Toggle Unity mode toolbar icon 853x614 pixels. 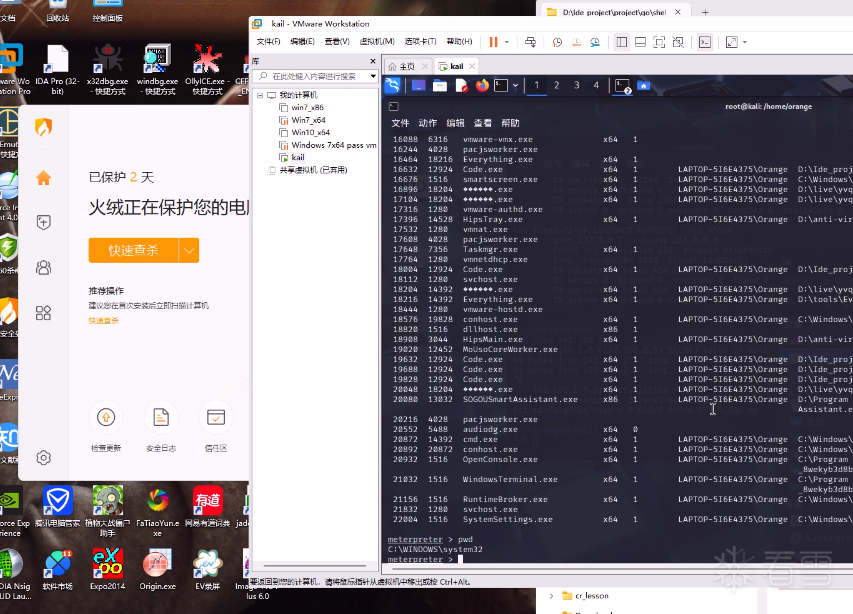tap(678, 42)
